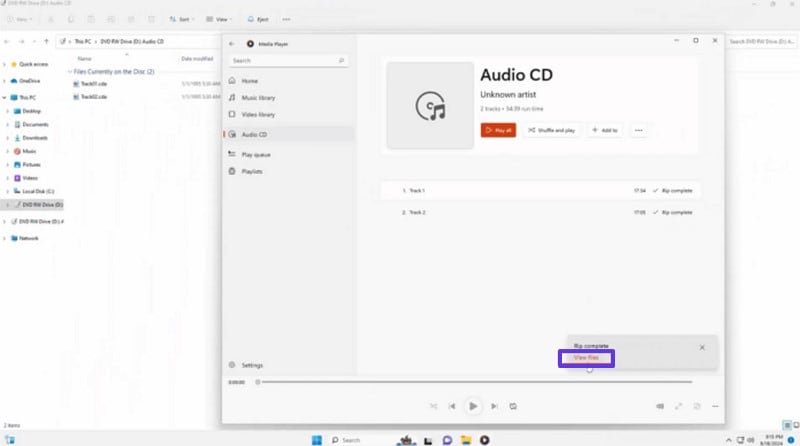Image resolution: width=800 pixels, height=446 pixels.
Task: Open more options next to Add to
Action: tap(638, 130)
